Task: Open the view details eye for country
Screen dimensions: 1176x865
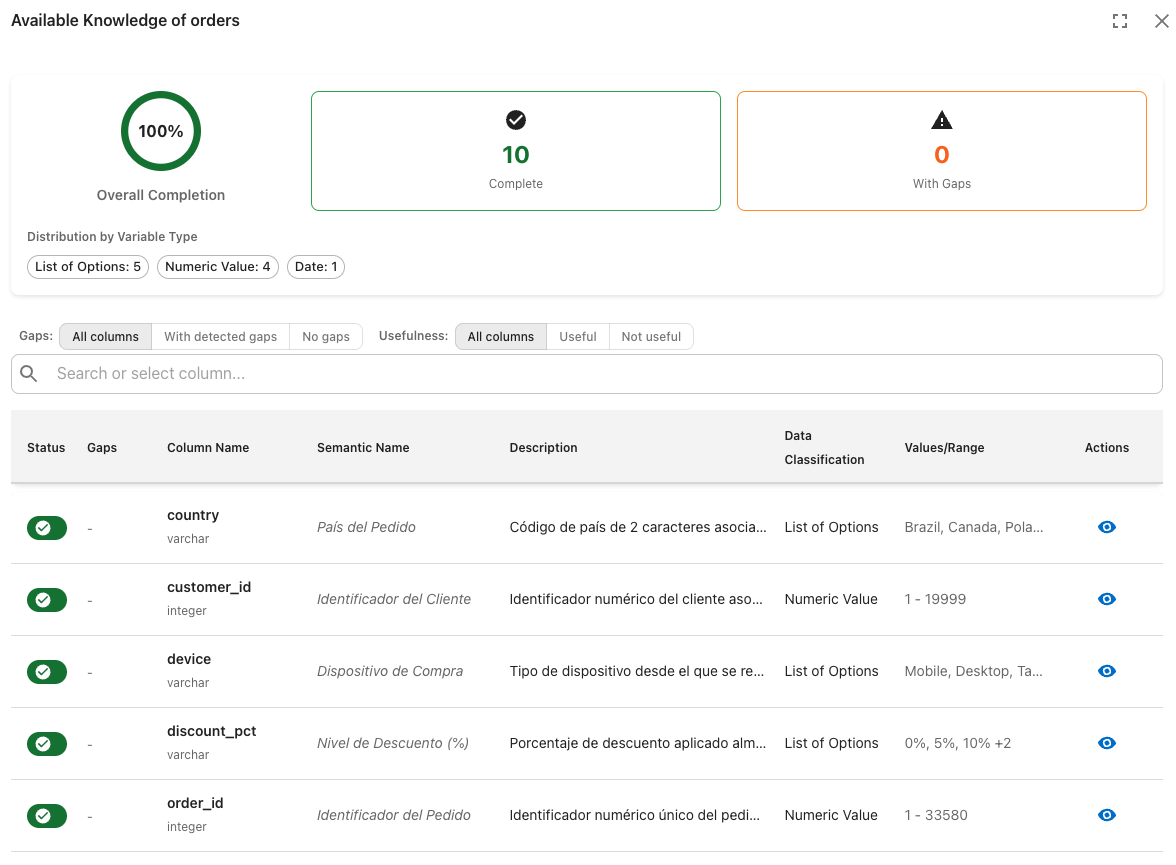Action: pyautogui.click(x=1106, y=527)
